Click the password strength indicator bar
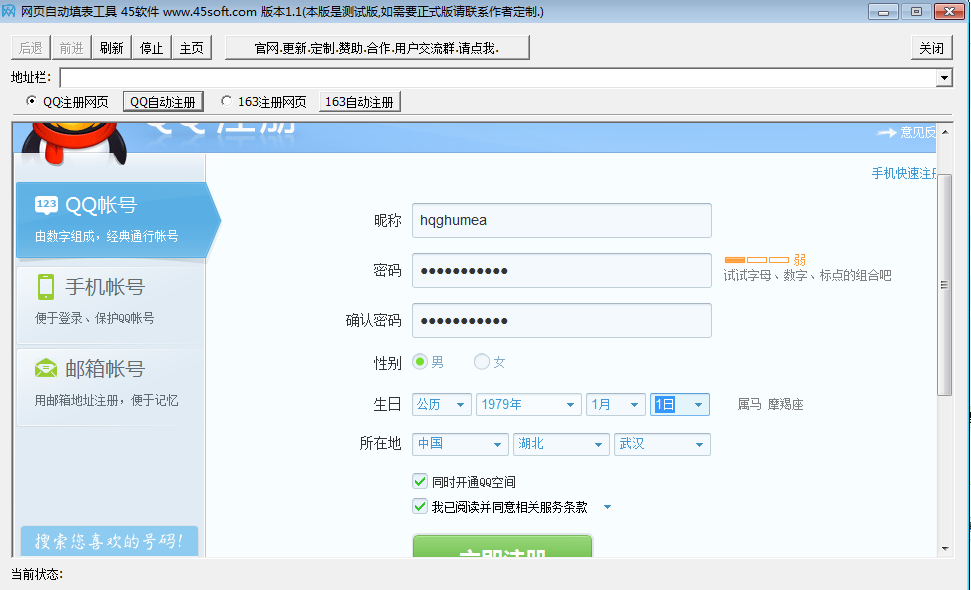Image resolution: width=971 pixels, height=590 pixels. click(757, 260)
